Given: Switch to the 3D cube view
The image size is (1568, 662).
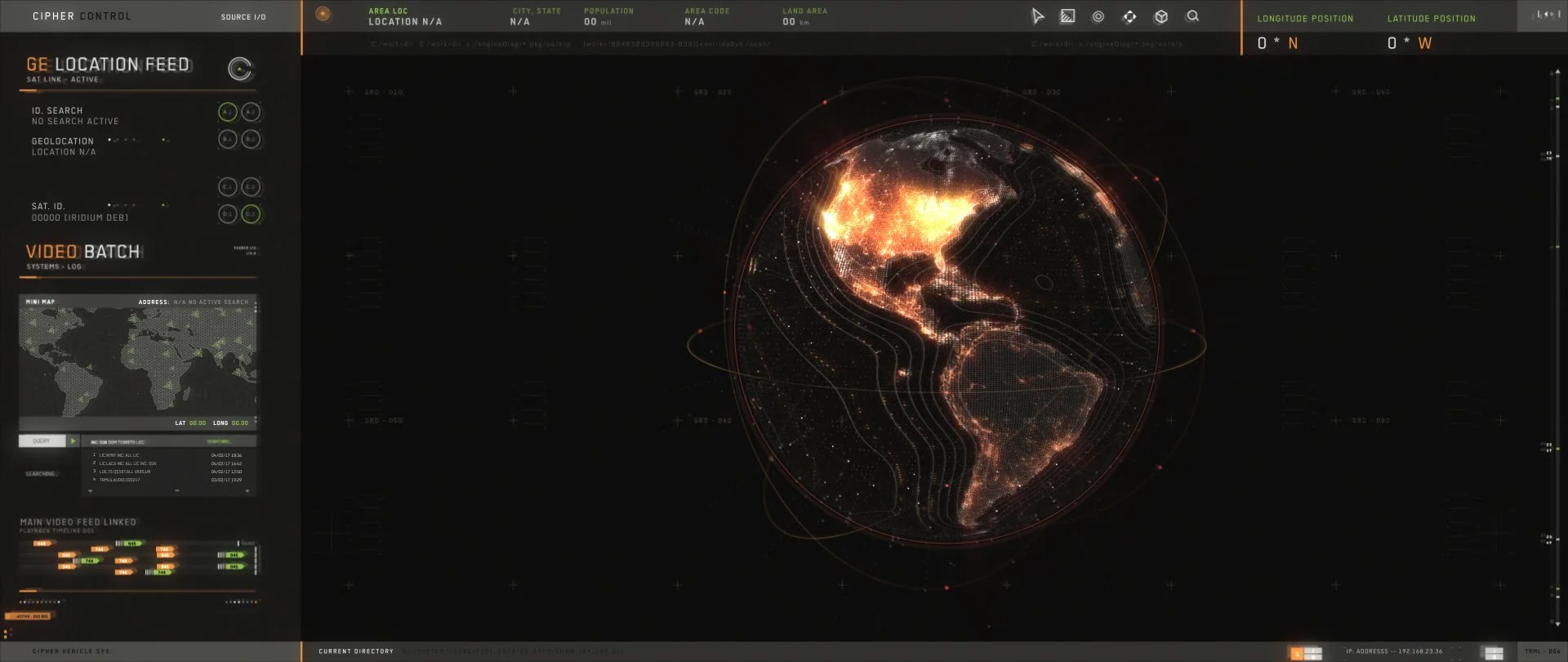Looking at the screenshot, I should point(1160,16).
